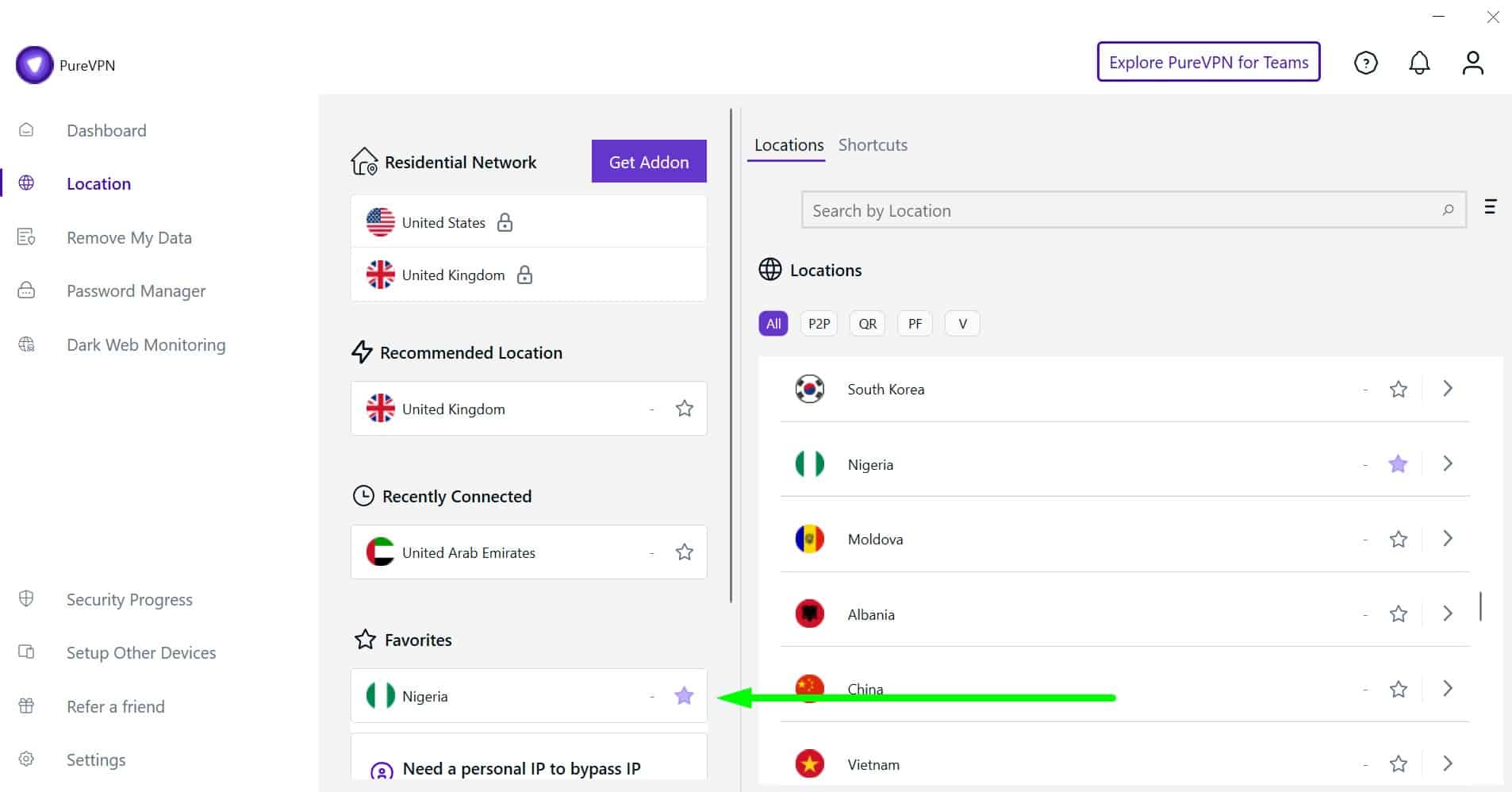Open Setup Other Devices page

[141, 652]
